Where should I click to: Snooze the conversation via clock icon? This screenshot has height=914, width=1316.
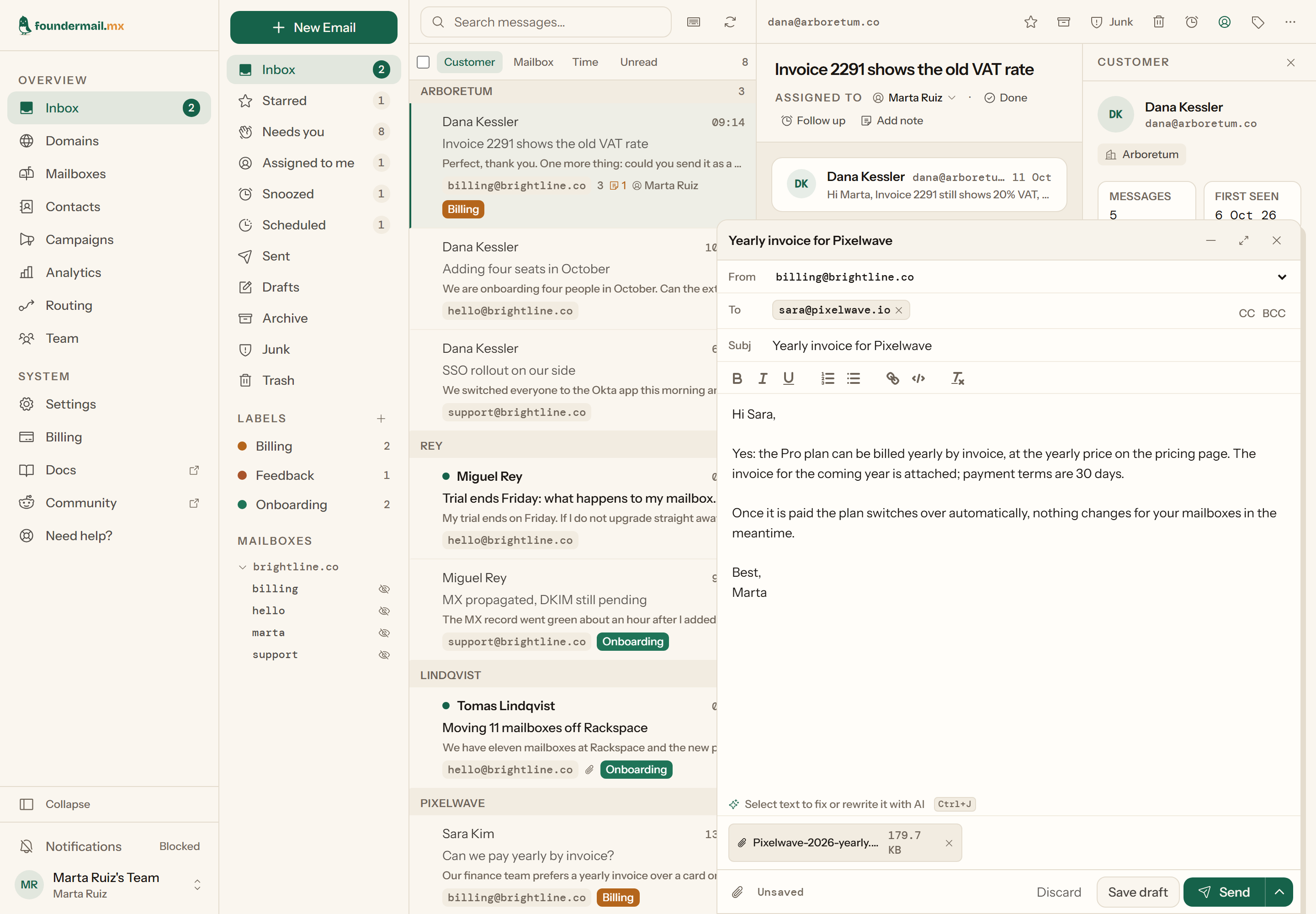[x=1192, y=22]
